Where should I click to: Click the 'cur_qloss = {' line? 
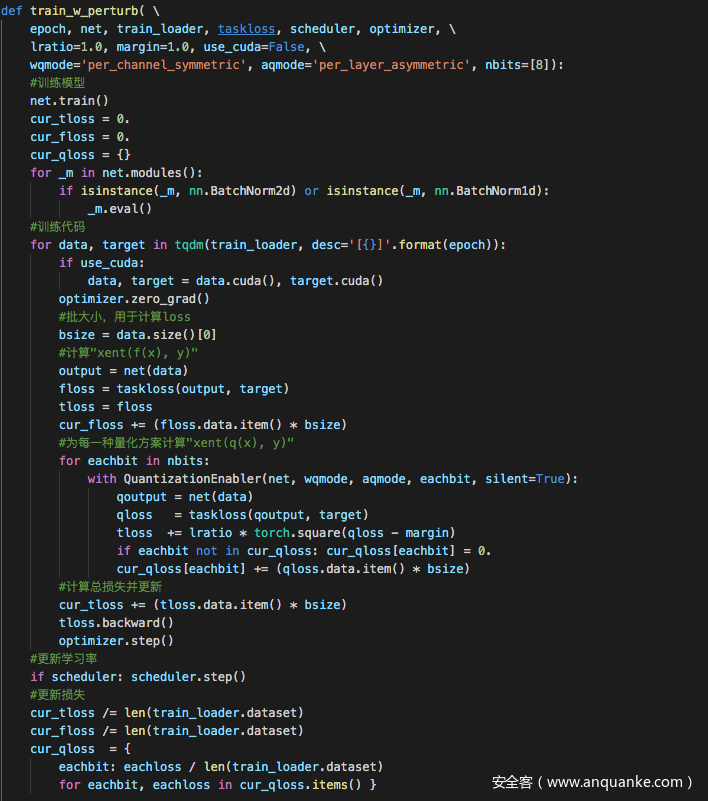point(80,749)
